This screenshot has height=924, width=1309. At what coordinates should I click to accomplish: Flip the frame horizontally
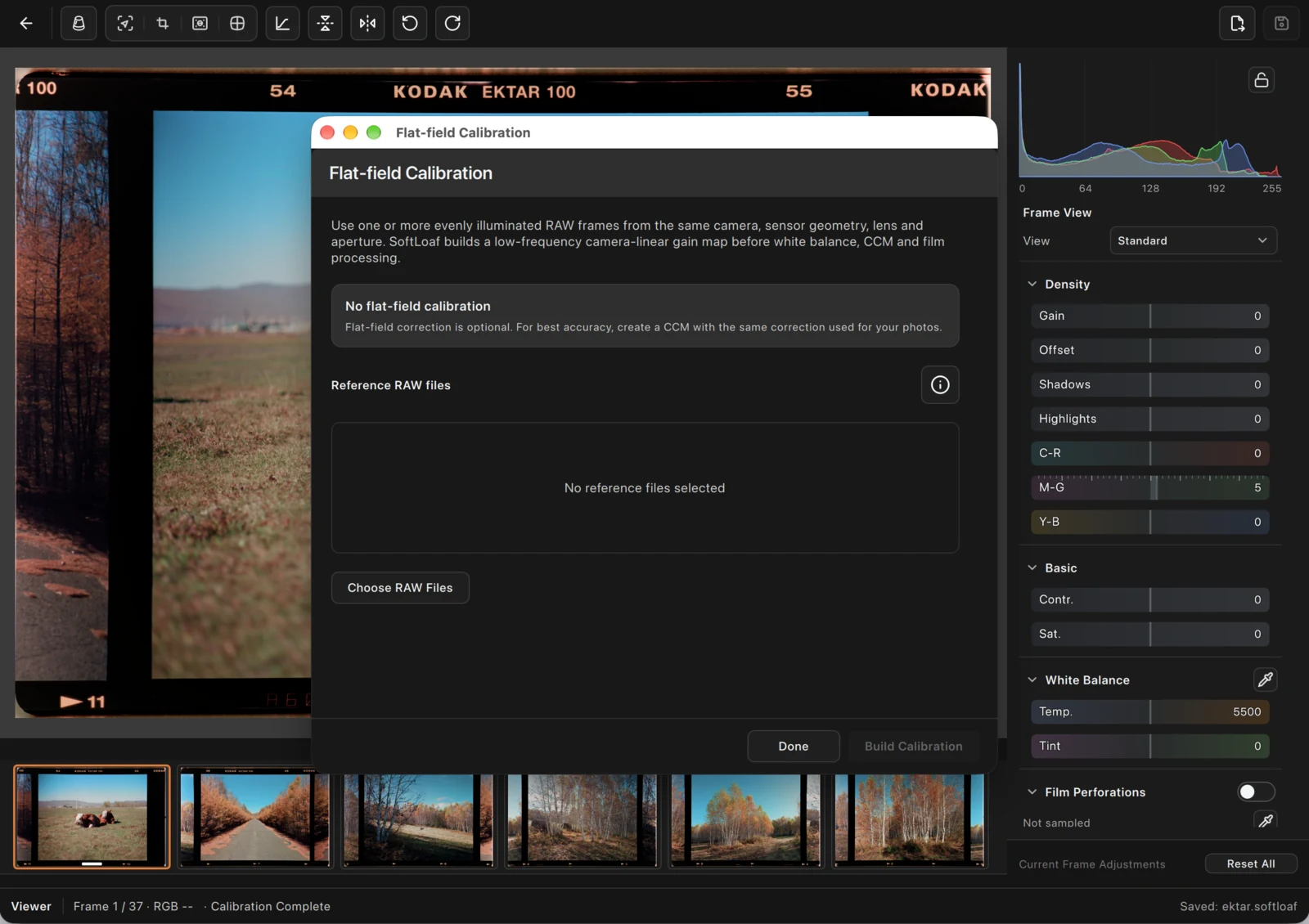pos(368,24)
